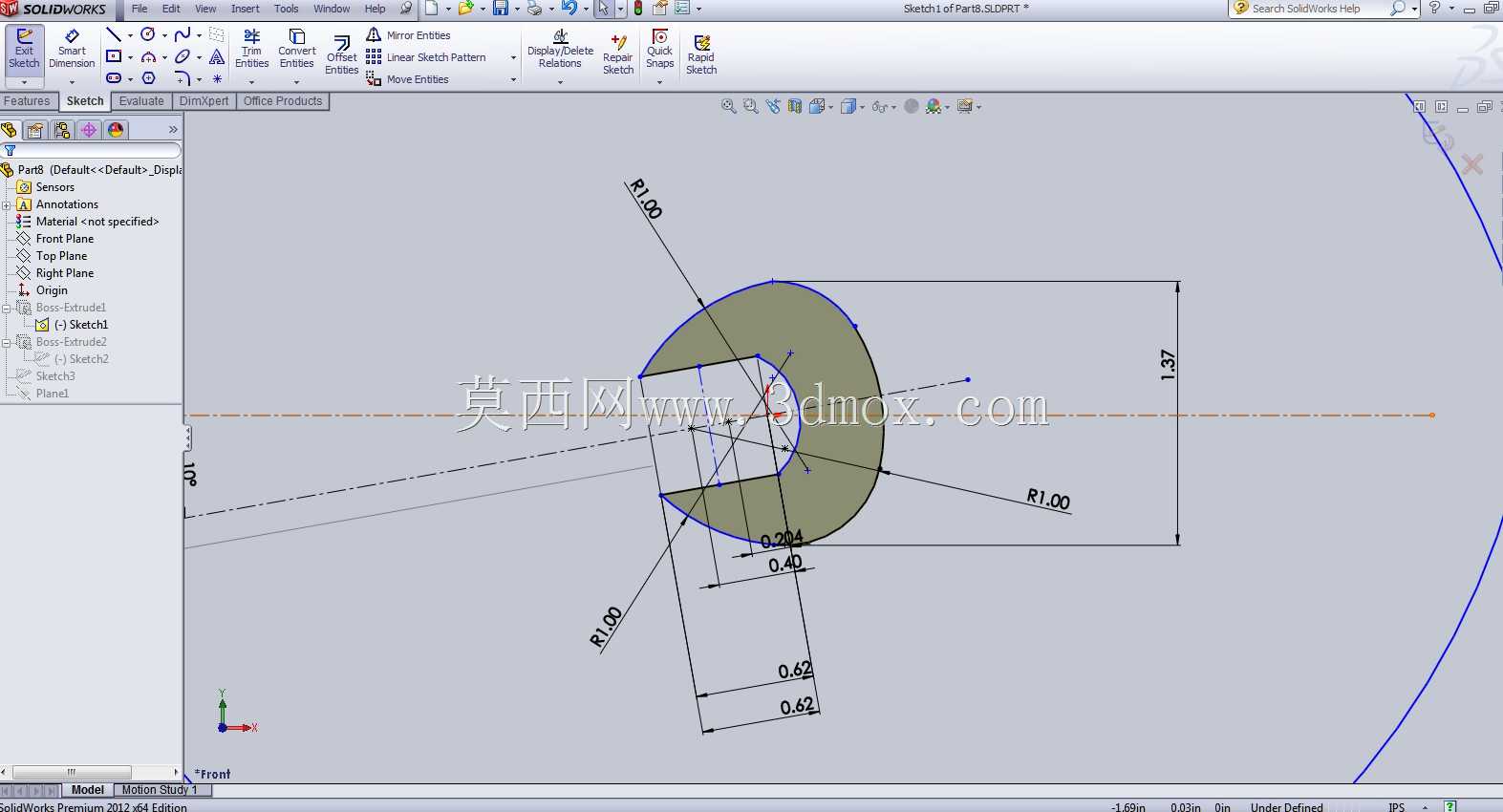Open the File menu
The width and height of the screenshot is (1503, 812).
tap(140, 9)
